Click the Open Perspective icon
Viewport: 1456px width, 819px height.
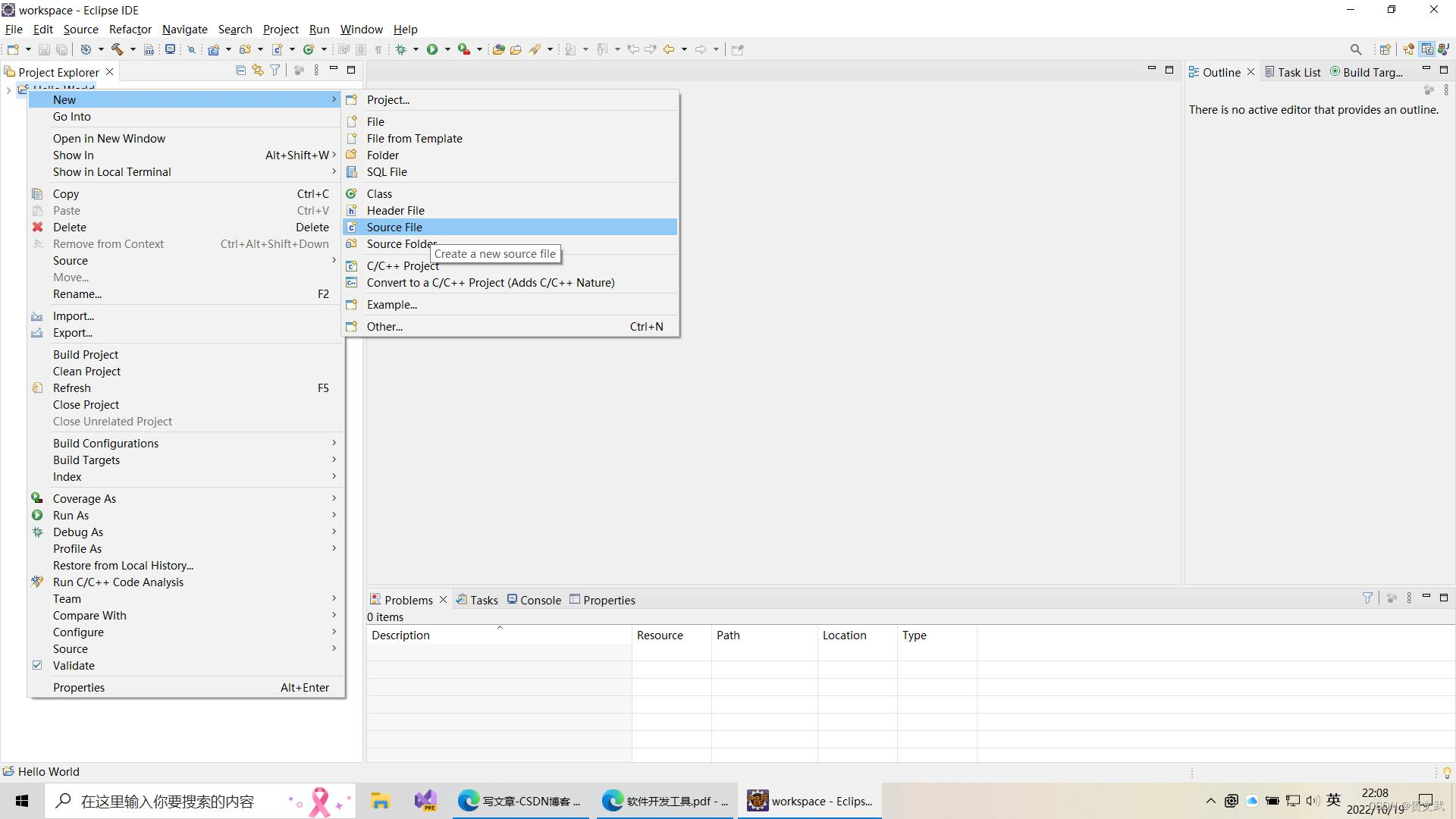(x=1385, y=49)
